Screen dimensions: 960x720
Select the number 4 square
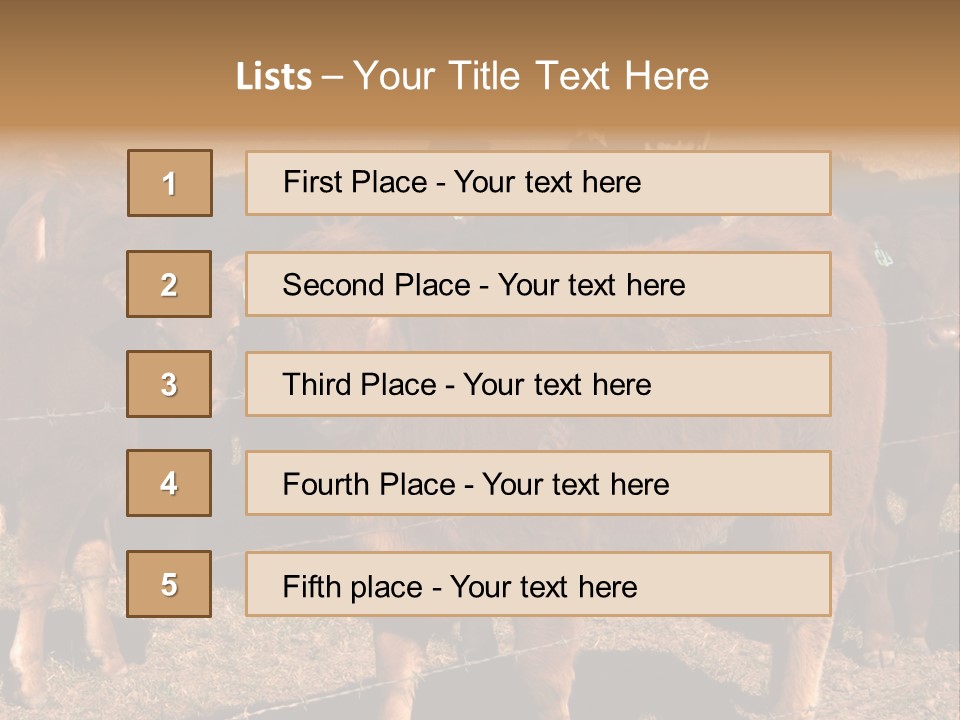pyautogui.click(x=169, y=483)
